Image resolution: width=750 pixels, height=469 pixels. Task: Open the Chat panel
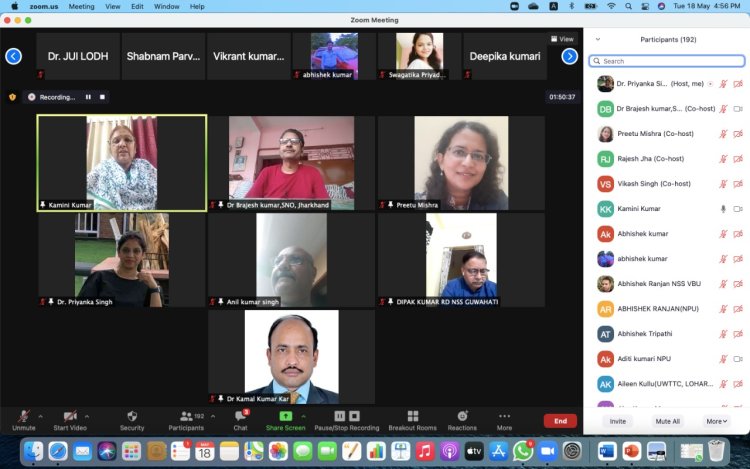tap(240, 416)
